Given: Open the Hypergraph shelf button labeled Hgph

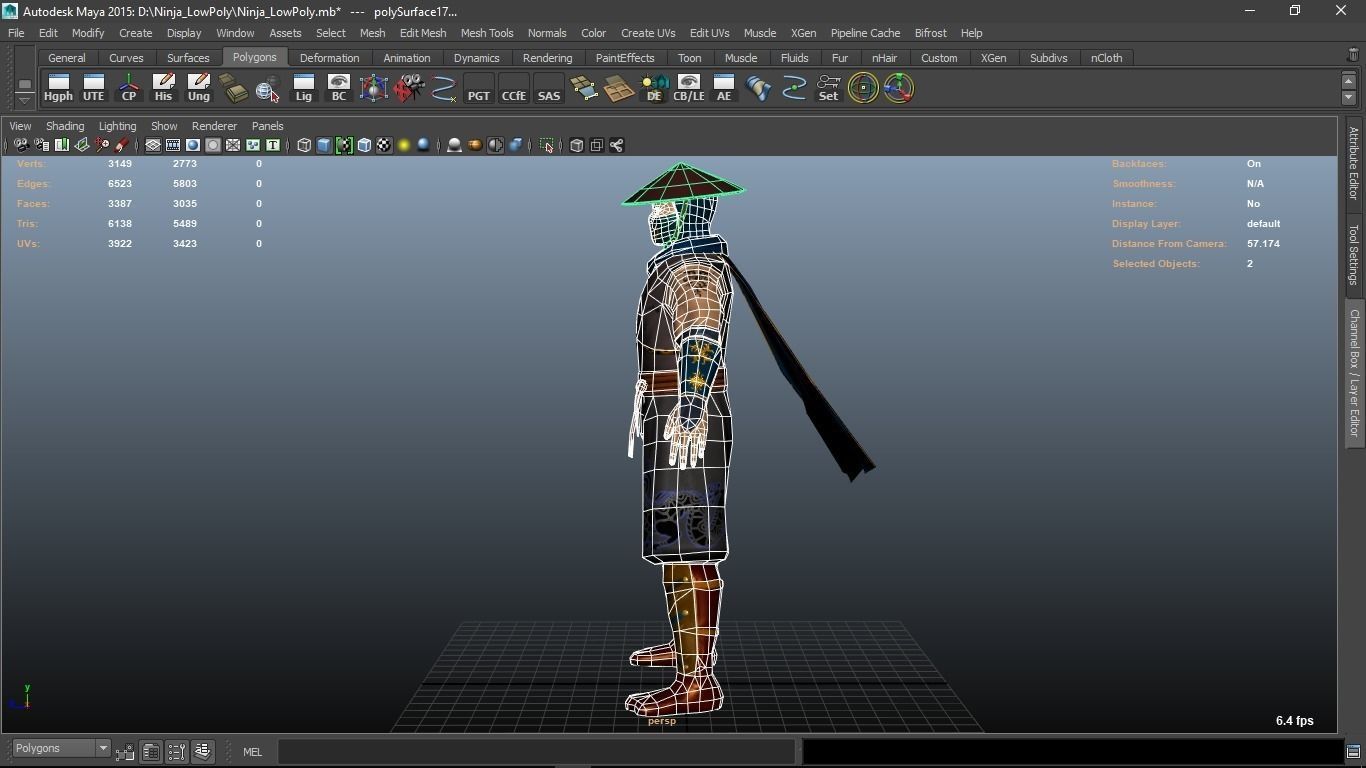Looking at the screenshot, I should pos(58,88).
